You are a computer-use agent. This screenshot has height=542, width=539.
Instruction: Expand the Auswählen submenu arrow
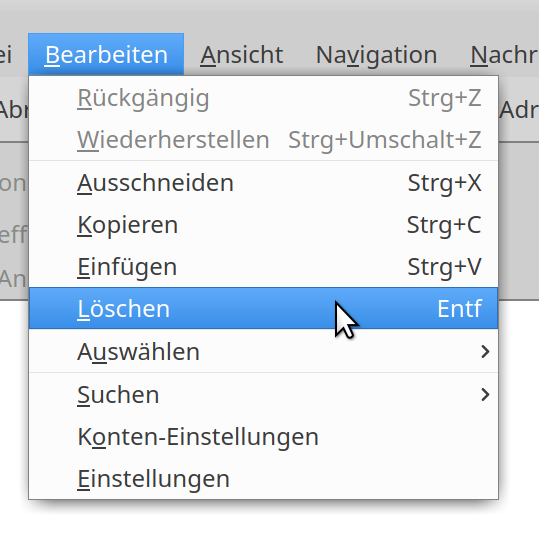(x=485, y=352)
